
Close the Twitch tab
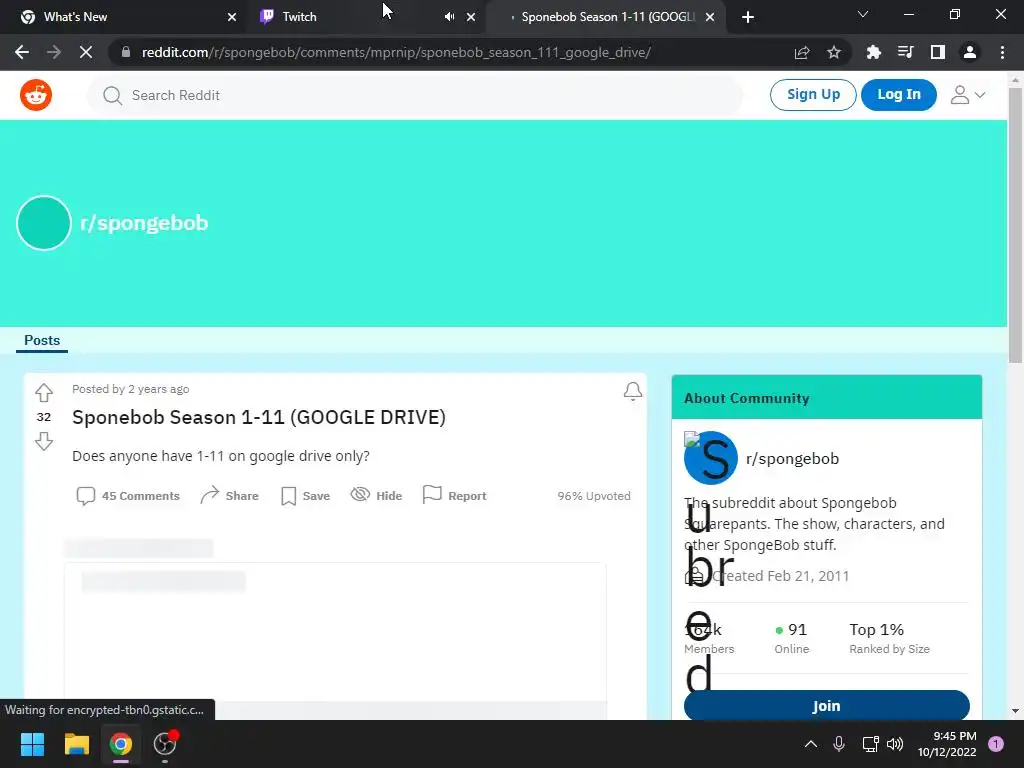471,17
